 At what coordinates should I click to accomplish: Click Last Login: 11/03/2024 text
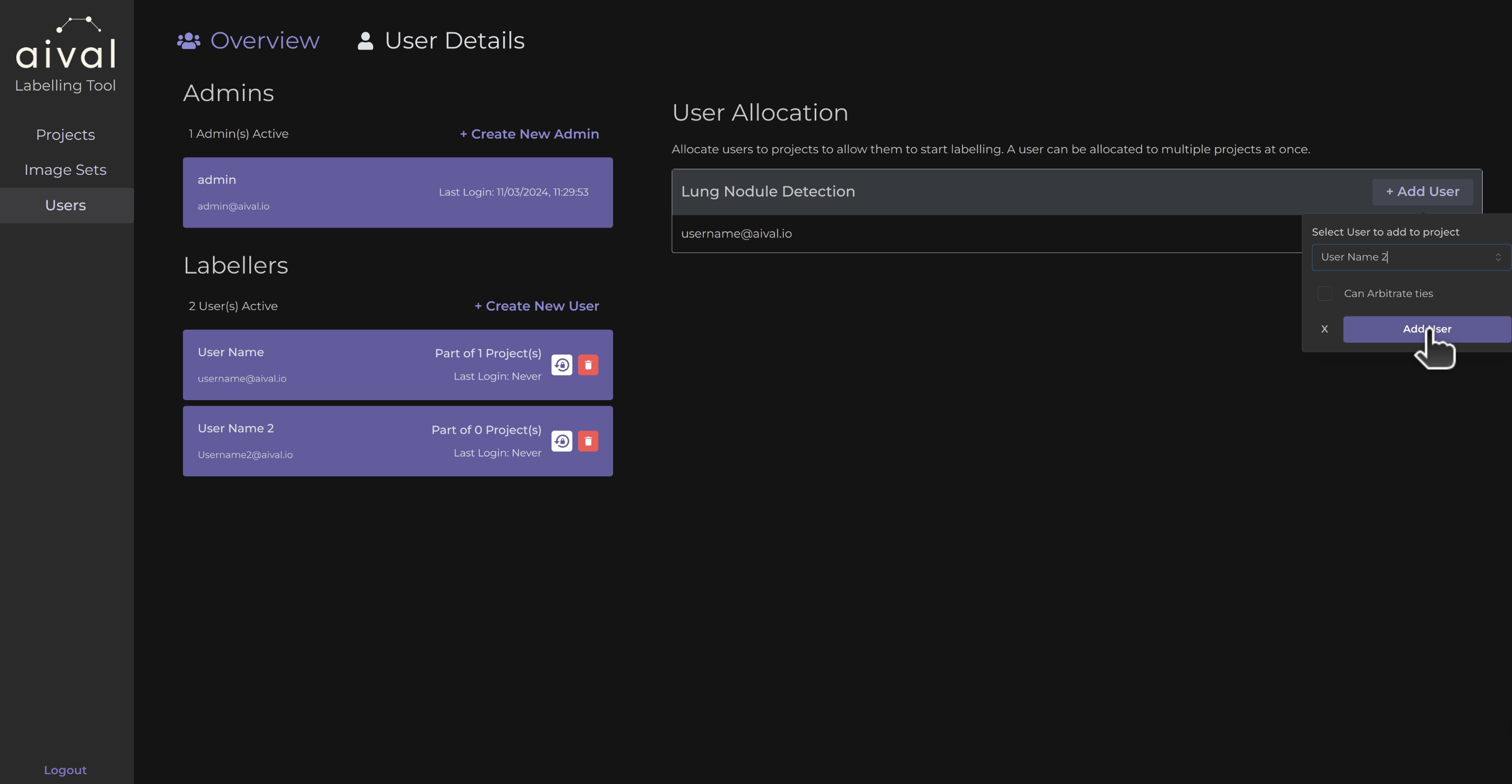click(513, 192)
